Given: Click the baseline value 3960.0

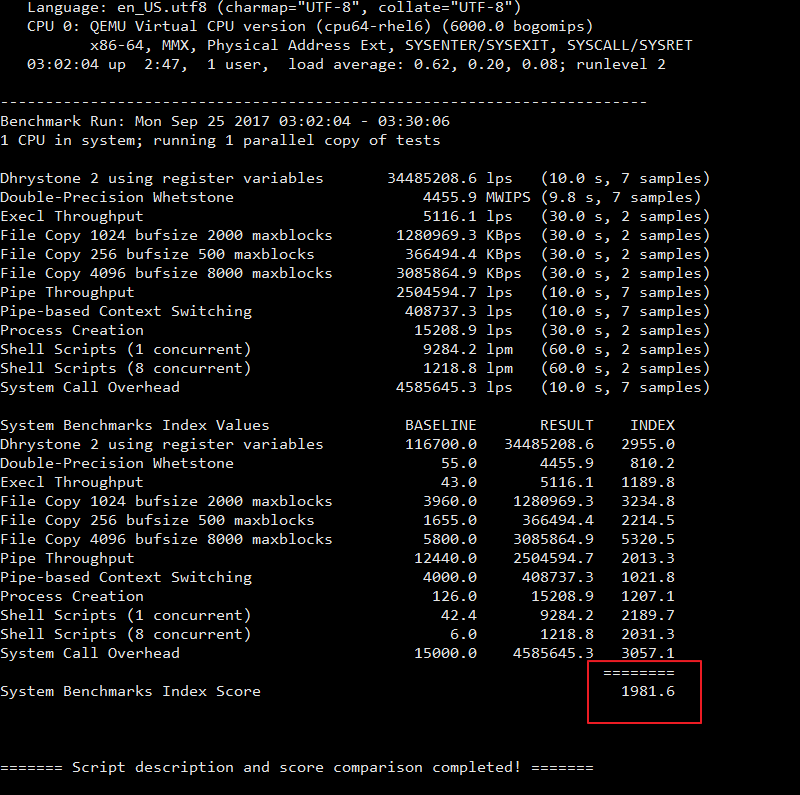Looking at the screenshot, I should [x=450, y=501].
